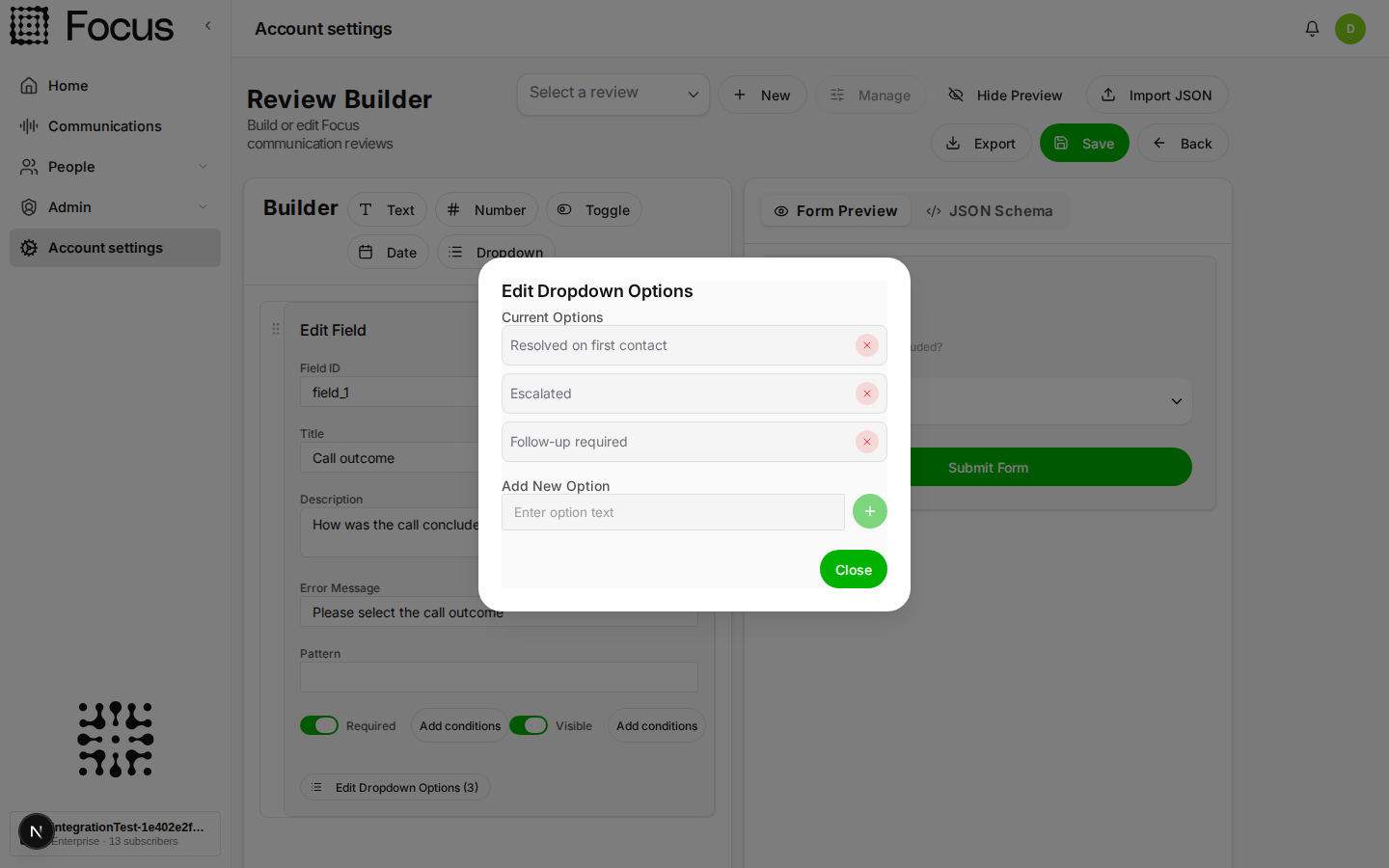This screenshot has width=1389, height=868.
Task: Export the review
Action: point(981,143)
